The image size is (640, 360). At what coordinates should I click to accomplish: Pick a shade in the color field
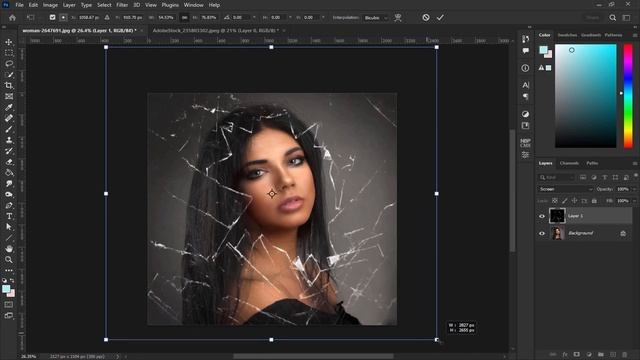tap(586, 96)
